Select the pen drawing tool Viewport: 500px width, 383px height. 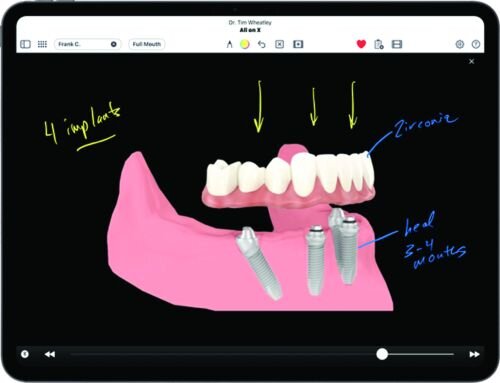[229, 44]
